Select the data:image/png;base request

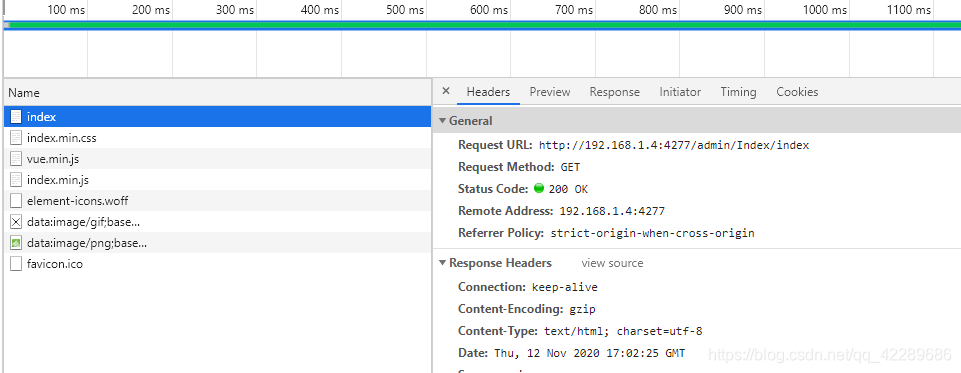click(x=217, y=243)
